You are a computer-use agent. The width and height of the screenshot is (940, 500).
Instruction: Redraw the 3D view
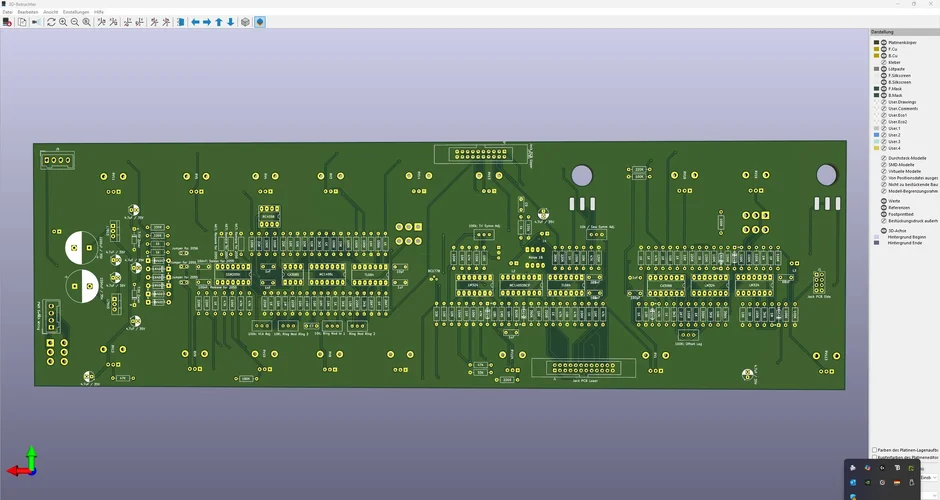point(51,22)
